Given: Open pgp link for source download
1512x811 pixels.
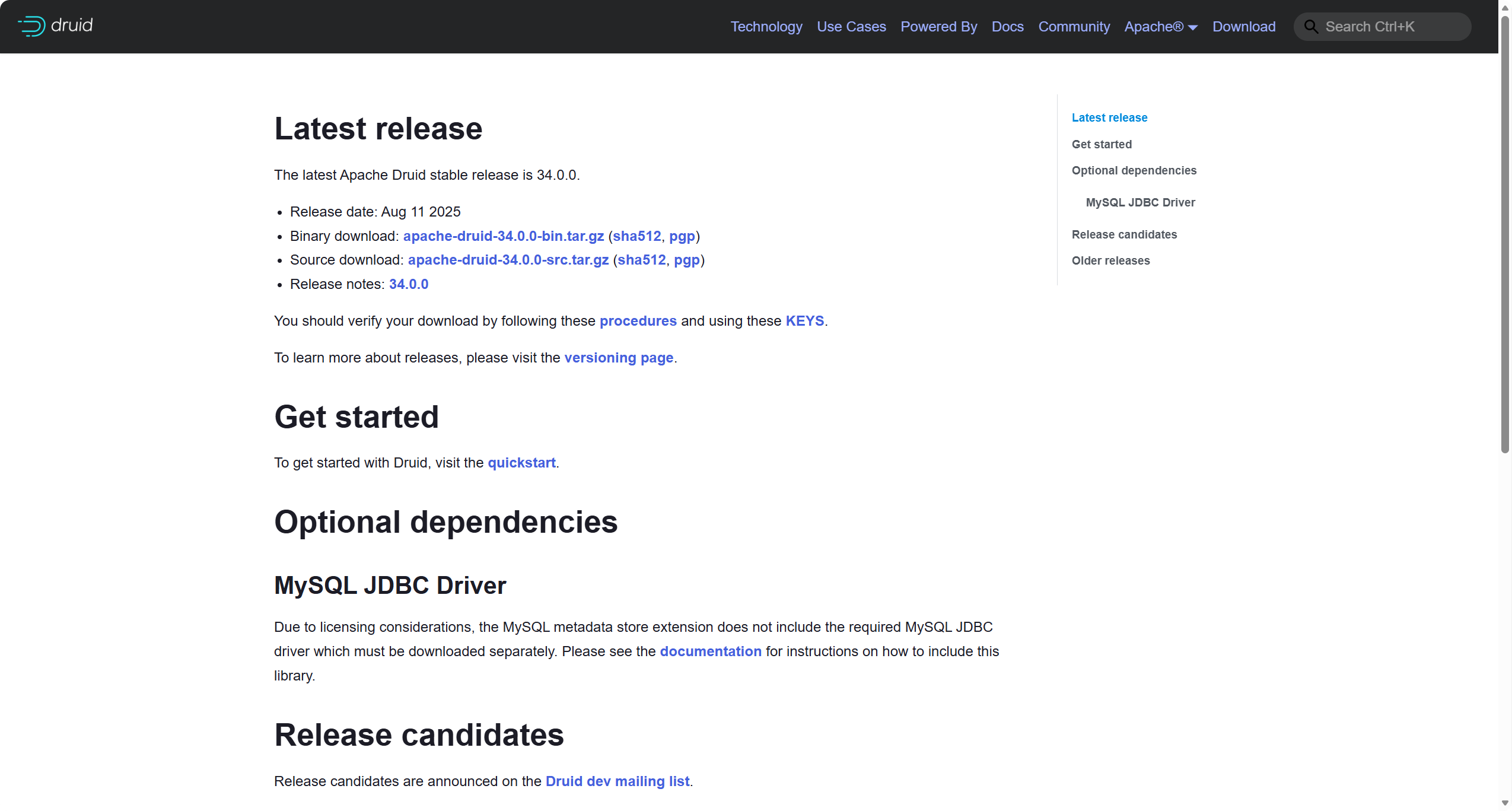Looking at the screenshot, I should tap(686, 260).
